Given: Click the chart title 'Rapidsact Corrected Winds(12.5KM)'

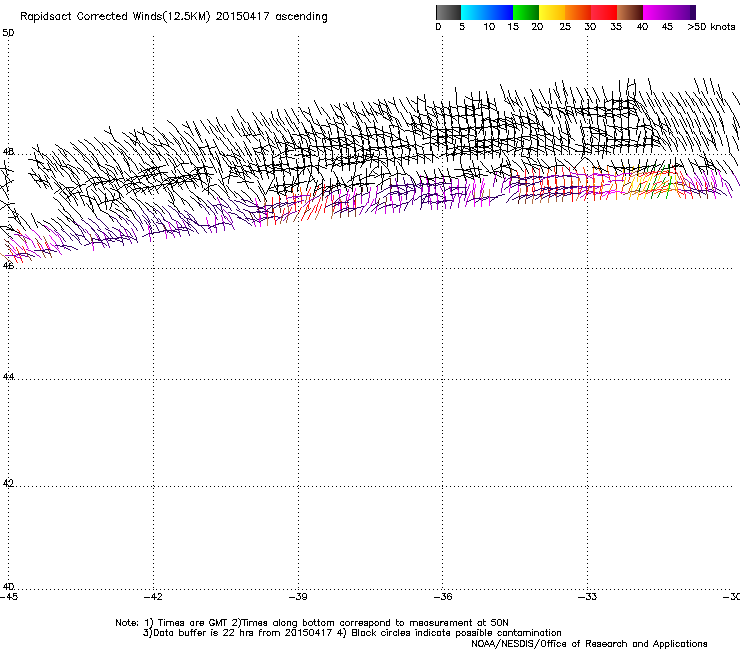Looking at the screenshot, I should click(x=115, y=17).
